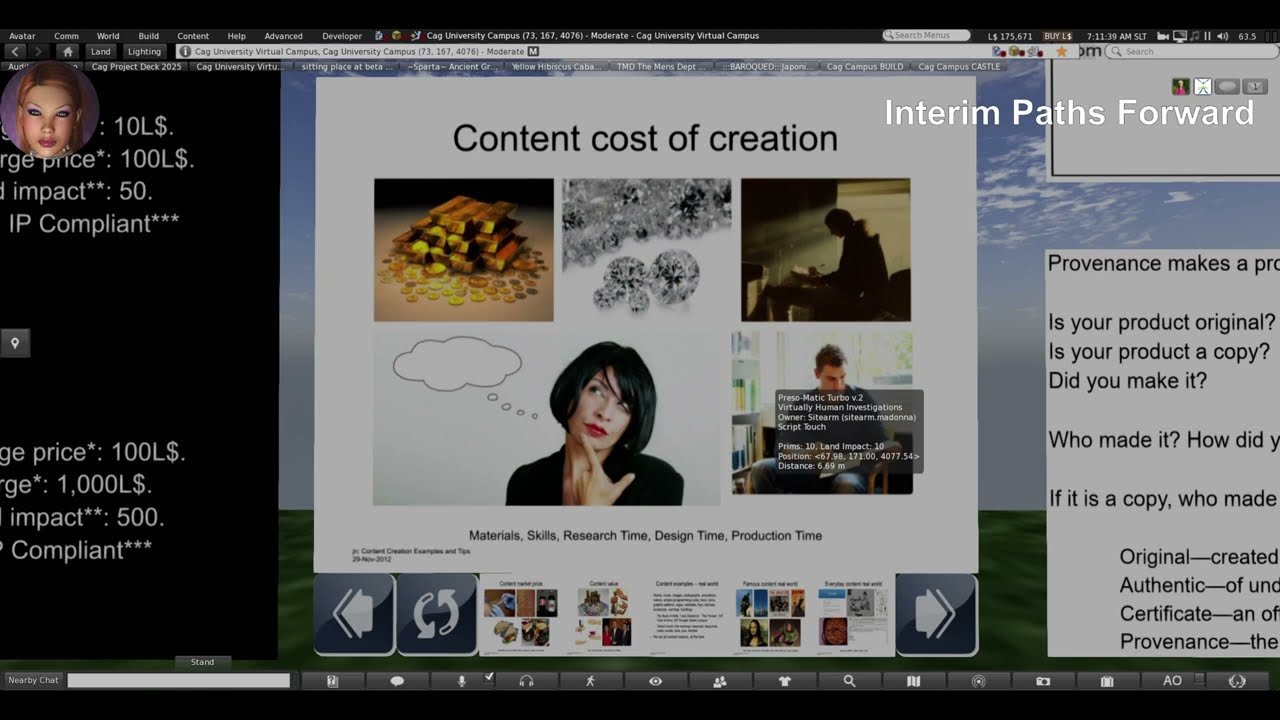Click the Stand button
The width and height of the screenshot is (1280, 720).
tap(203, 662)
